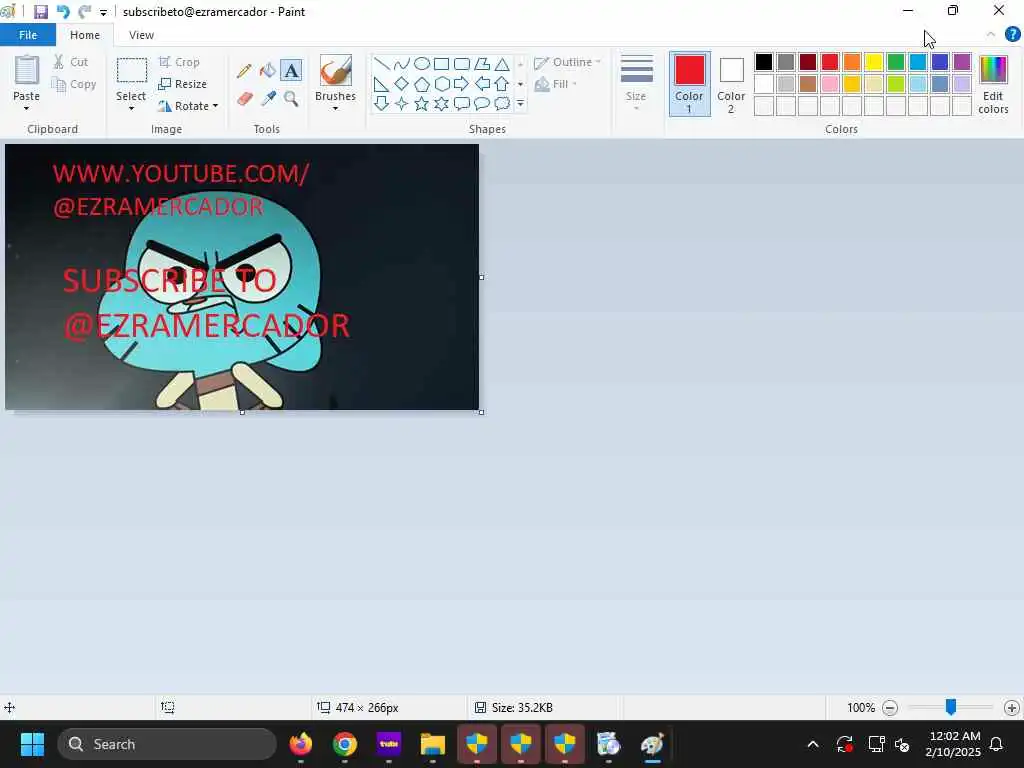1024x768 pixels.
Task: Choose the Pentagon shape
Action: click(x=422, y=84)
